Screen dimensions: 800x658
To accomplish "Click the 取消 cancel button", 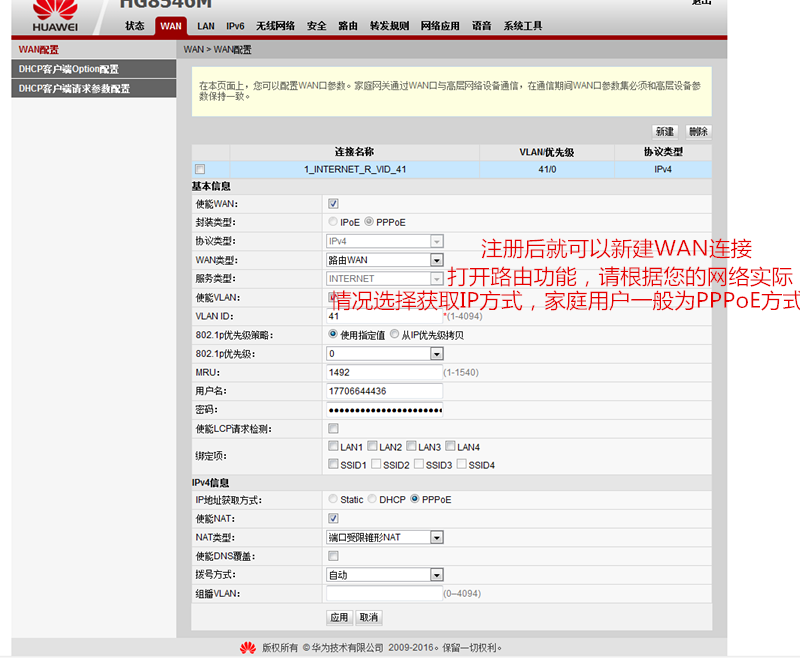I will pyautogui.click(x=369, y=618).
